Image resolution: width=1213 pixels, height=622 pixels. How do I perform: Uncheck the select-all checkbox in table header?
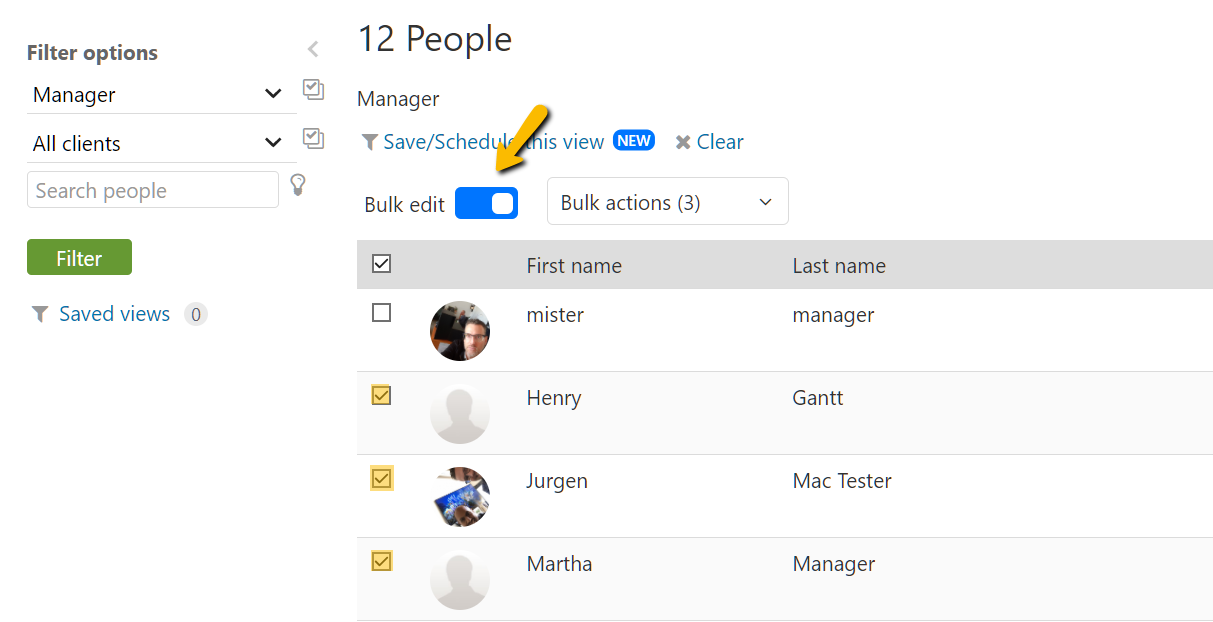tap(381, 264)
